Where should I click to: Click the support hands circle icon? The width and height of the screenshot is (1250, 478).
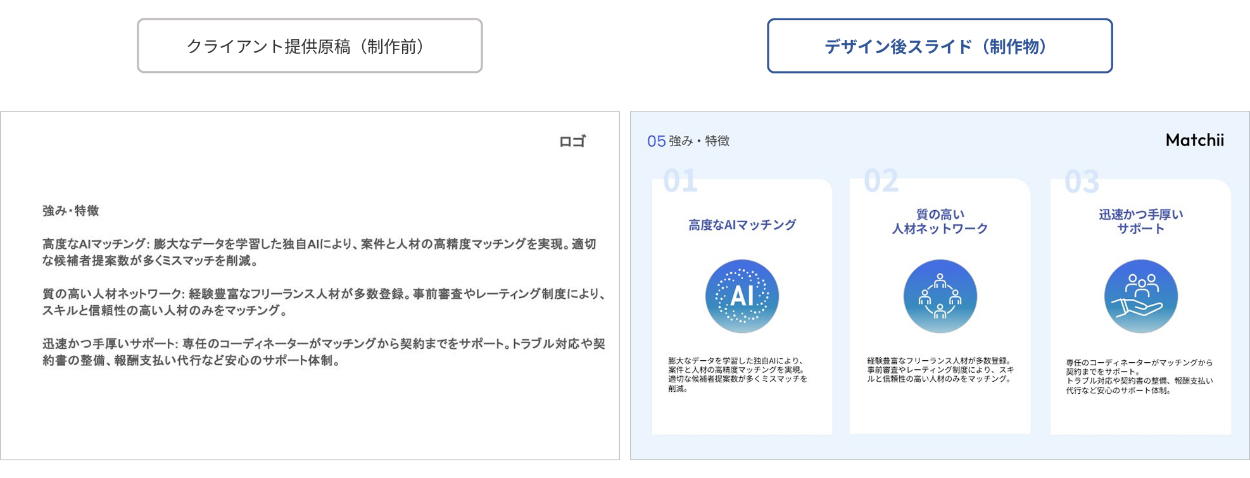click(1141, 296)
